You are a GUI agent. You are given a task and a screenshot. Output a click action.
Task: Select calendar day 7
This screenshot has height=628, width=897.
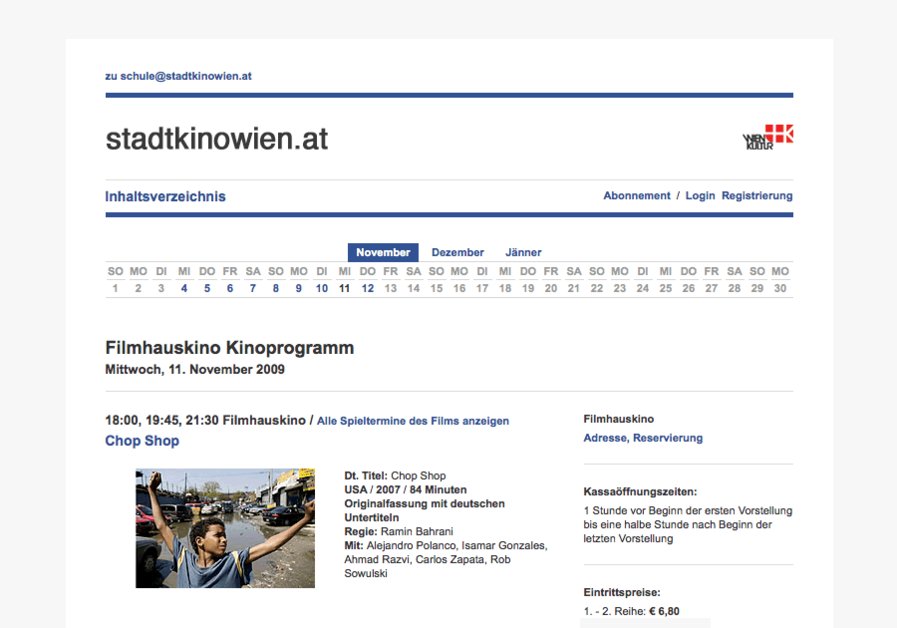pos(253,288)
